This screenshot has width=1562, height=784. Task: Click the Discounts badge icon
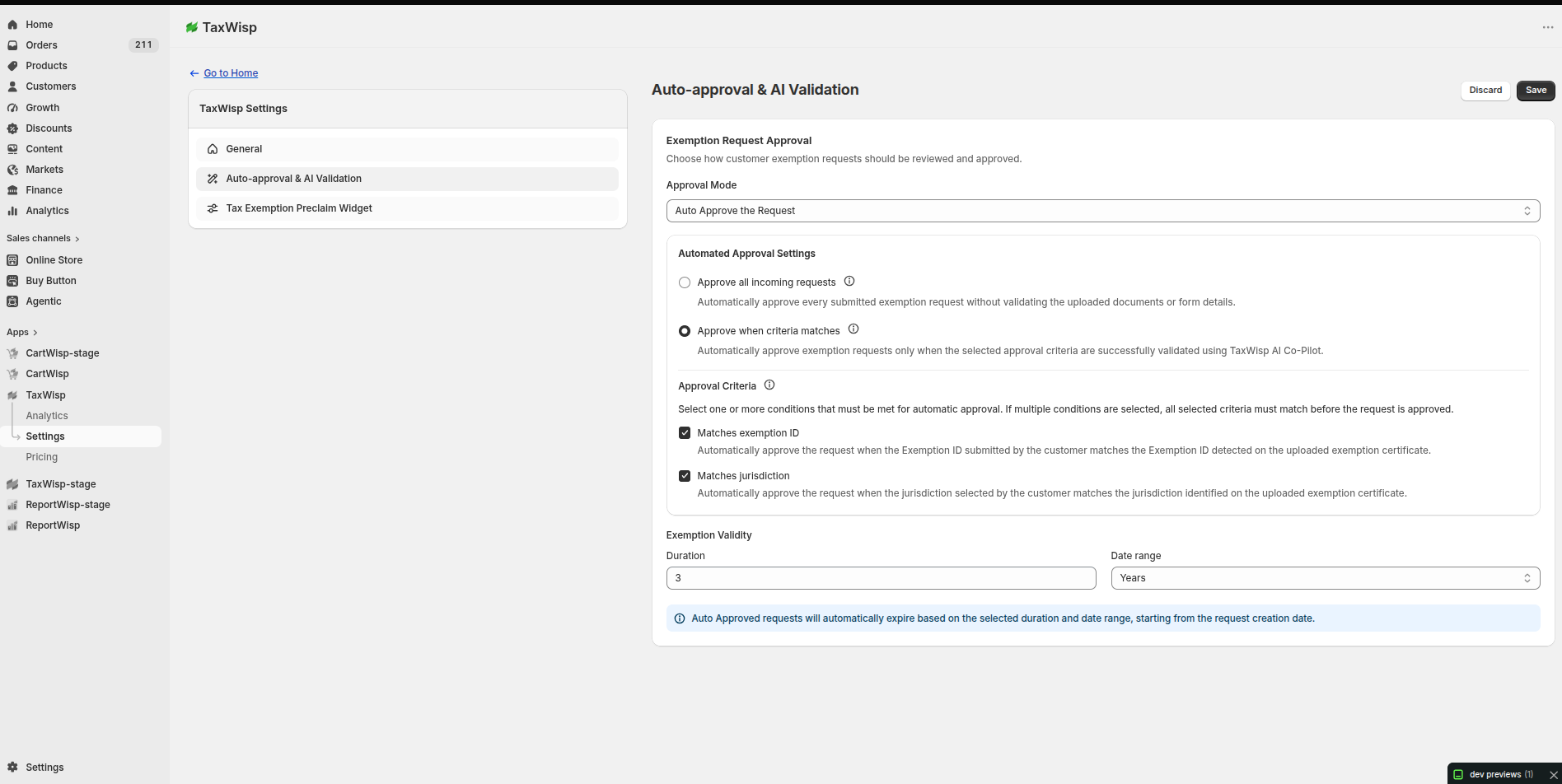12,128
